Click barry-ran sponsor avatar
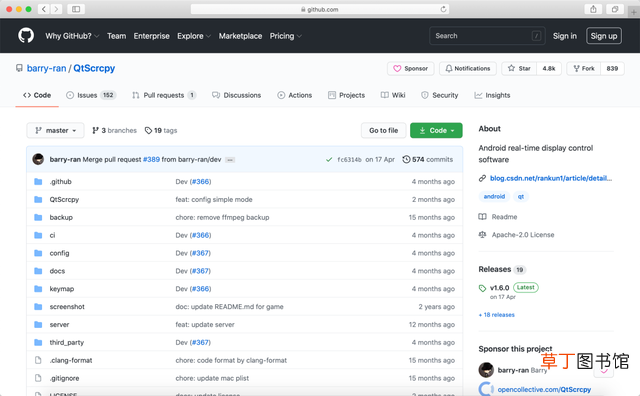 pos(486,370)
